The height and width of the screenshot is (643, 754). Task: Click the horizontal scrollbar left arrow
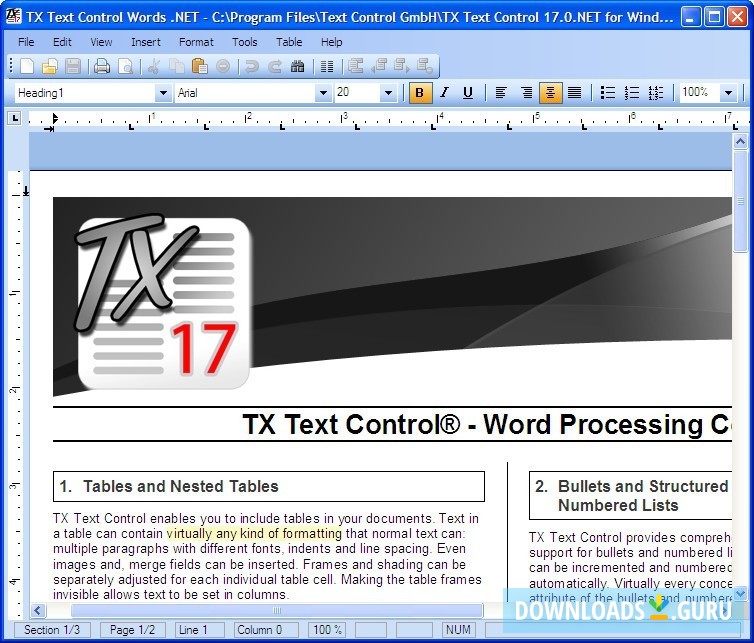[38, 611]
